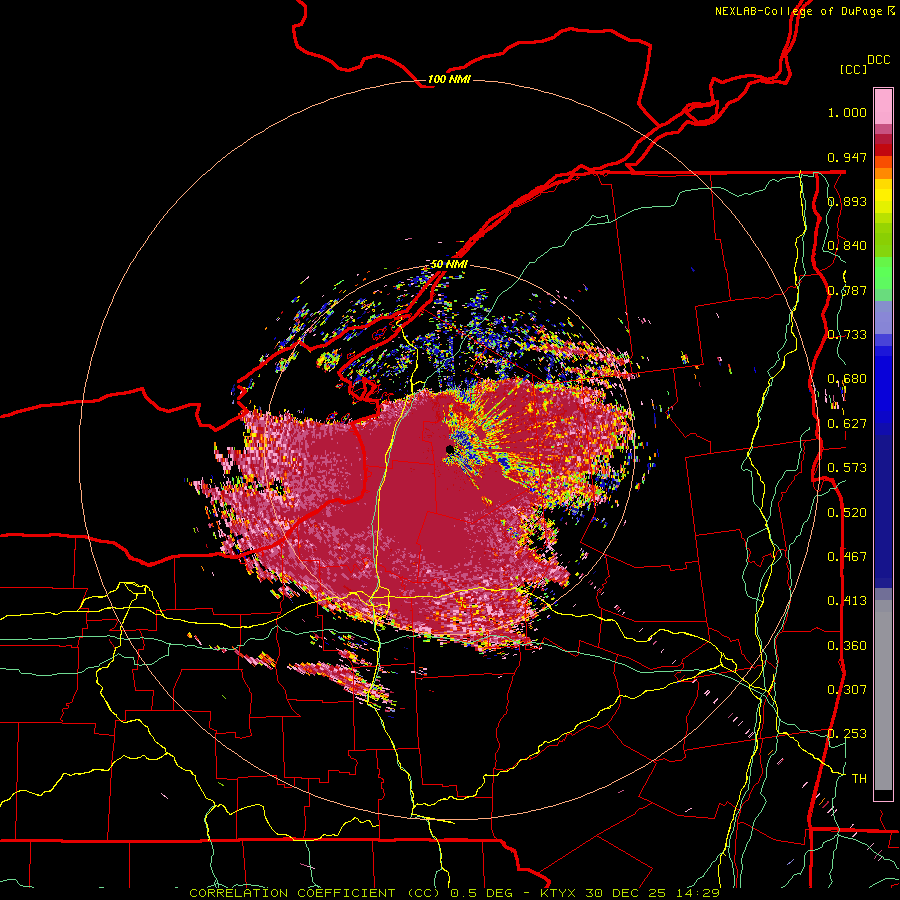This screenshot has height=900, width=900.
Task: Select the 0.787 value on the color scale
Action: click(847, 290)
